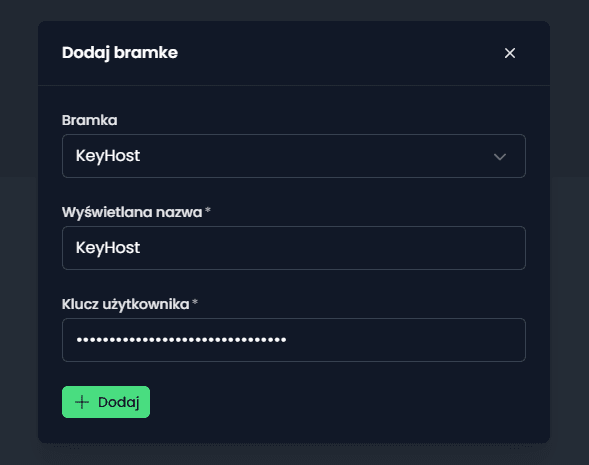Click the Dodaj bramke dialog title

120,53
